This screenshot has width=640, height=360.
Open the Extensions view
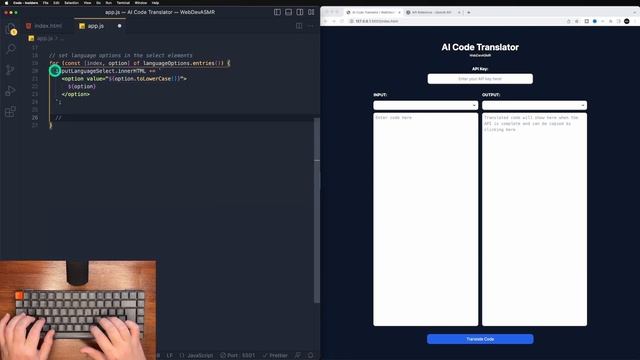pyautogui.click(x=11, y=111)
